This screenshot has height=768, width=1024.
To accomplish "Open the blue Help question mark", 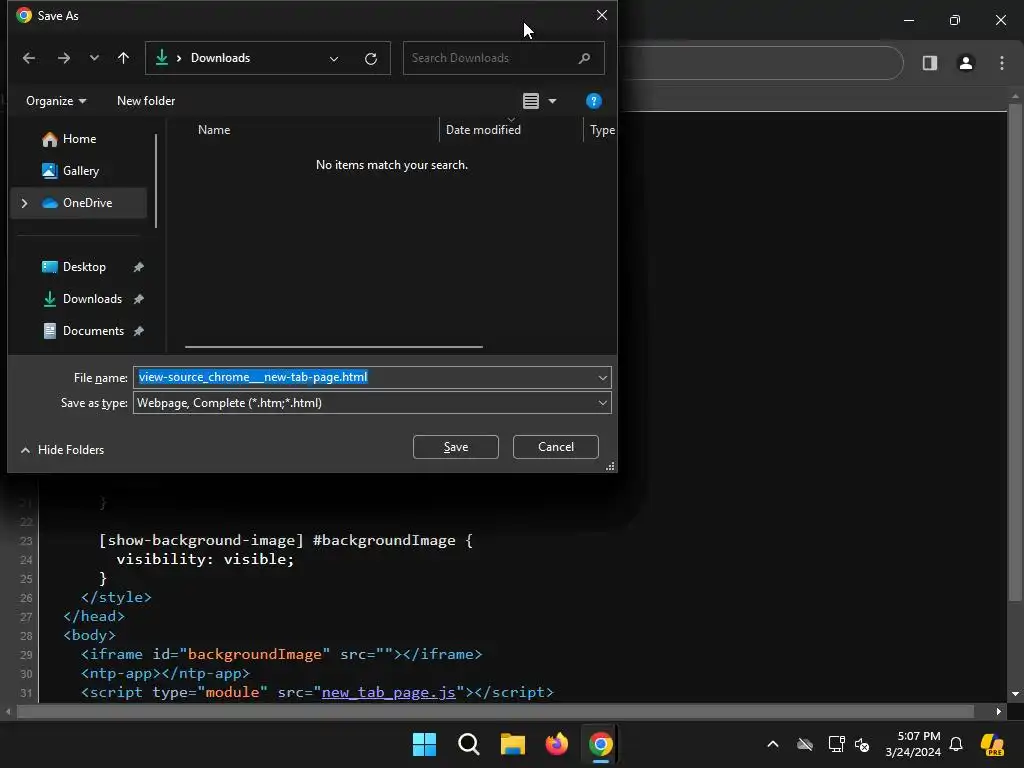I will click(x=594, y=101).
